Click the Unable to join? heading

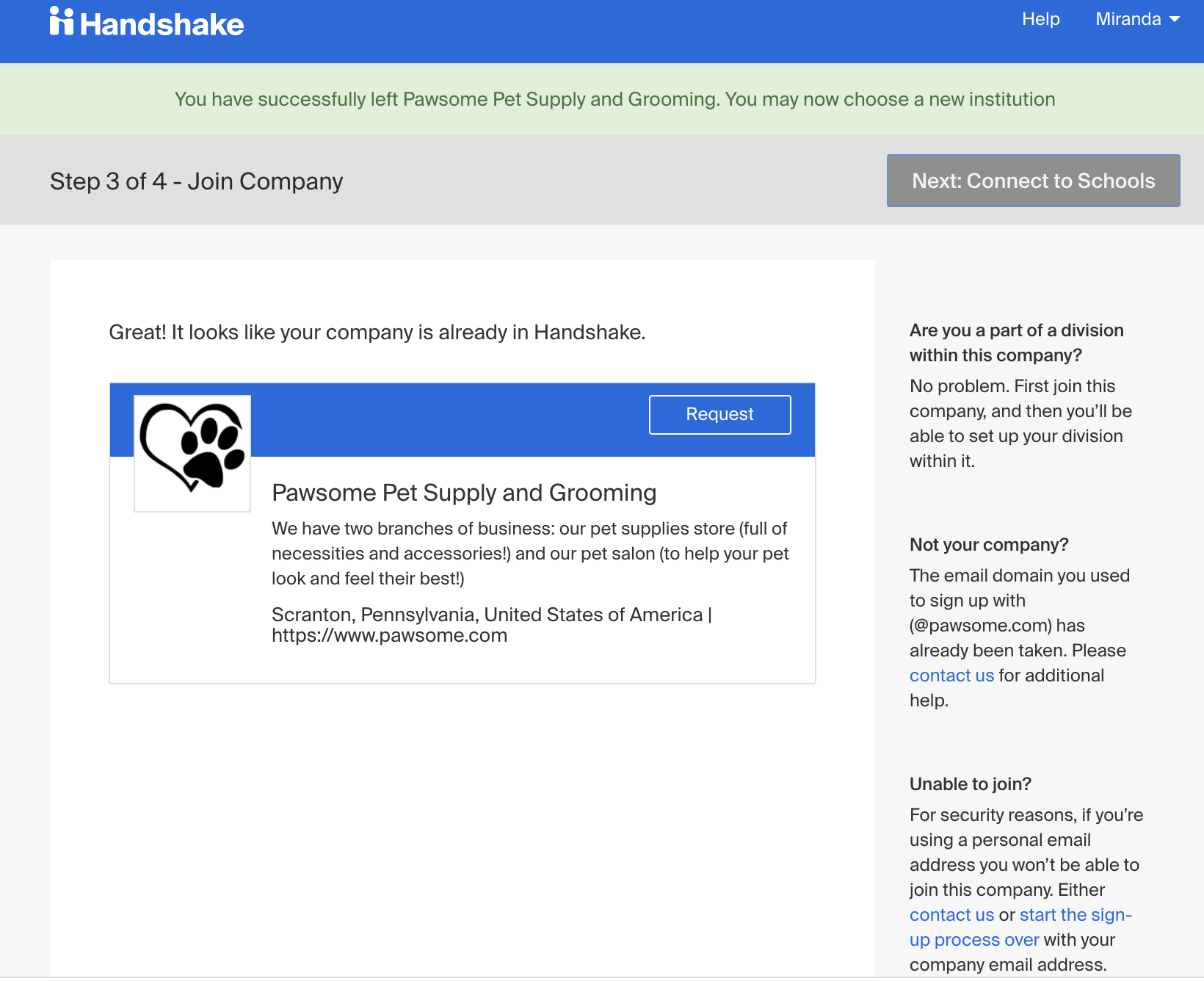tap(971, 784)
